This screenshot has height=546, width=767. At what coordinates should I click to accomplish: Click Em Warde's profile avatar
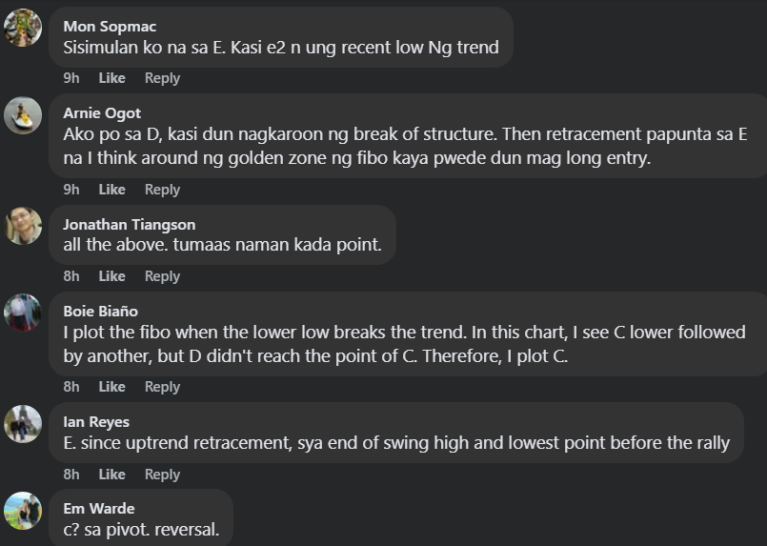click(x=23, y=511)
